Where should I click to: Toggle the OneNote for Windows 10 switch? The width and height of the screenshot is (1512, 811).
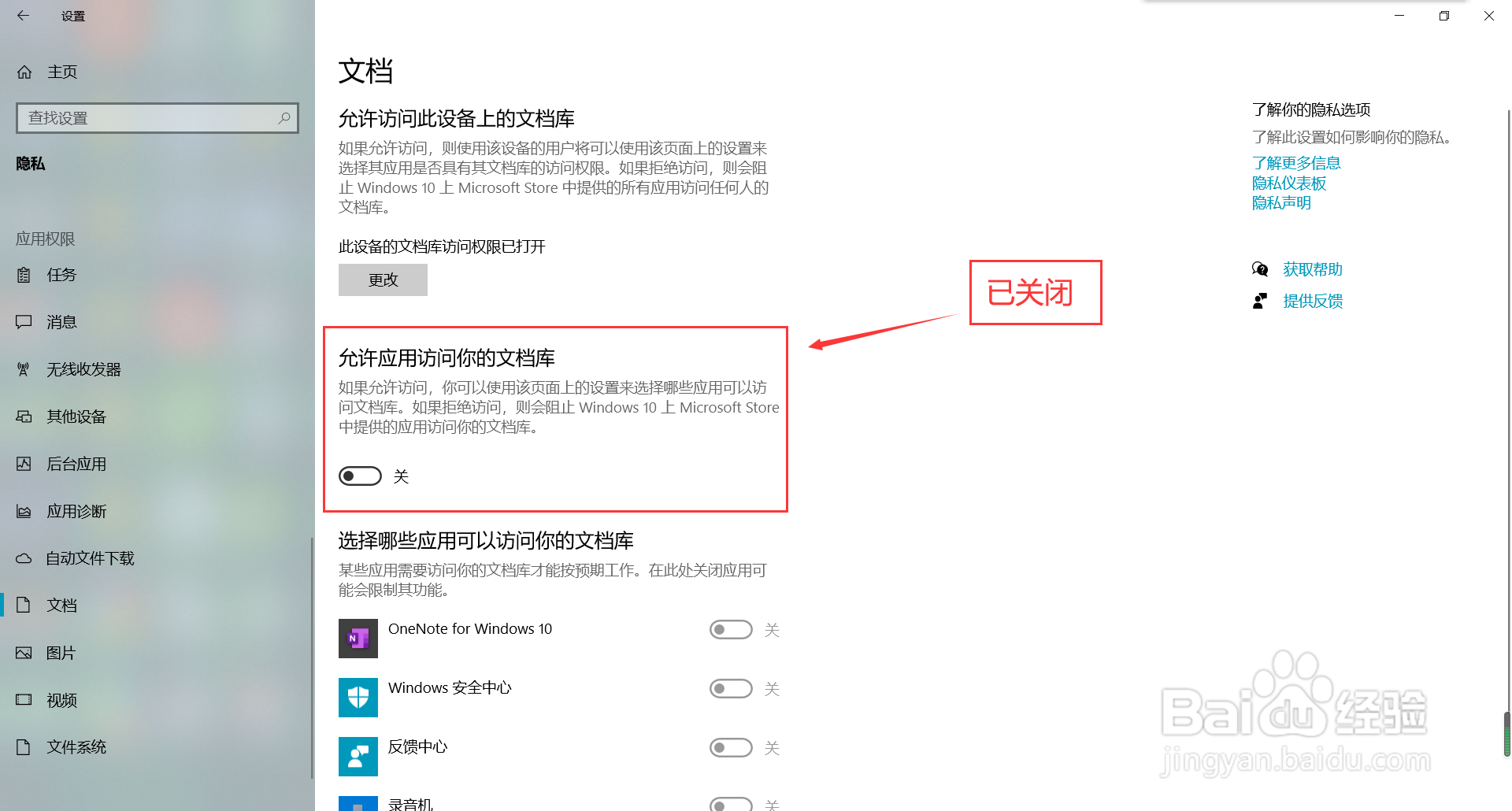(731, 630)
